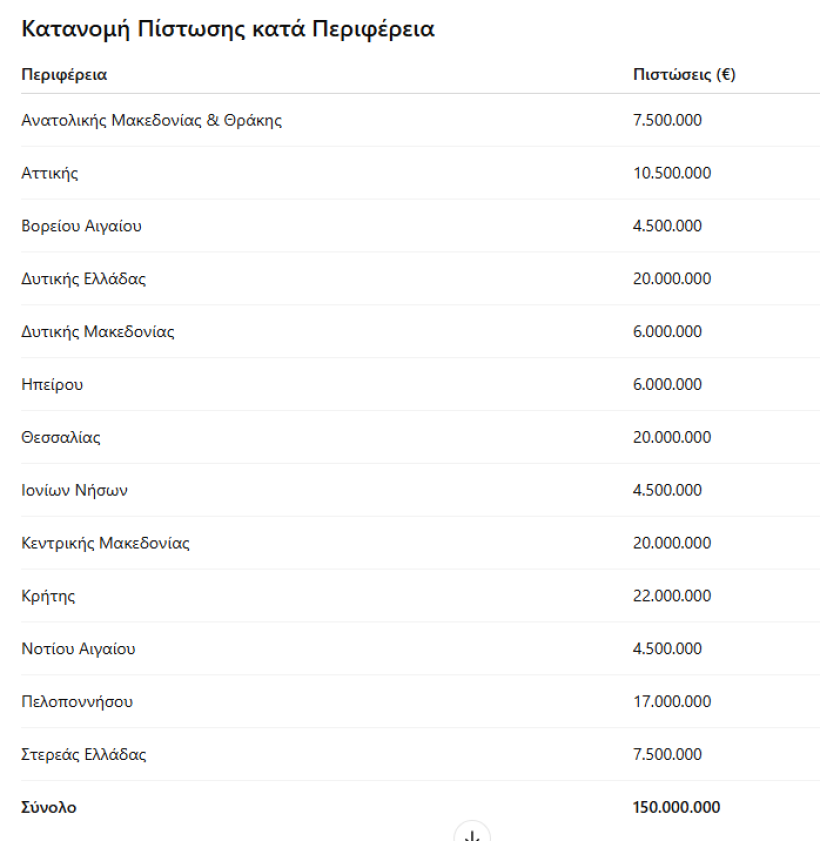Click the Κατανομή Πίστωσης κατά Περιφέρεια heading
Screen dimensions: 820x841
pos(228,29)
